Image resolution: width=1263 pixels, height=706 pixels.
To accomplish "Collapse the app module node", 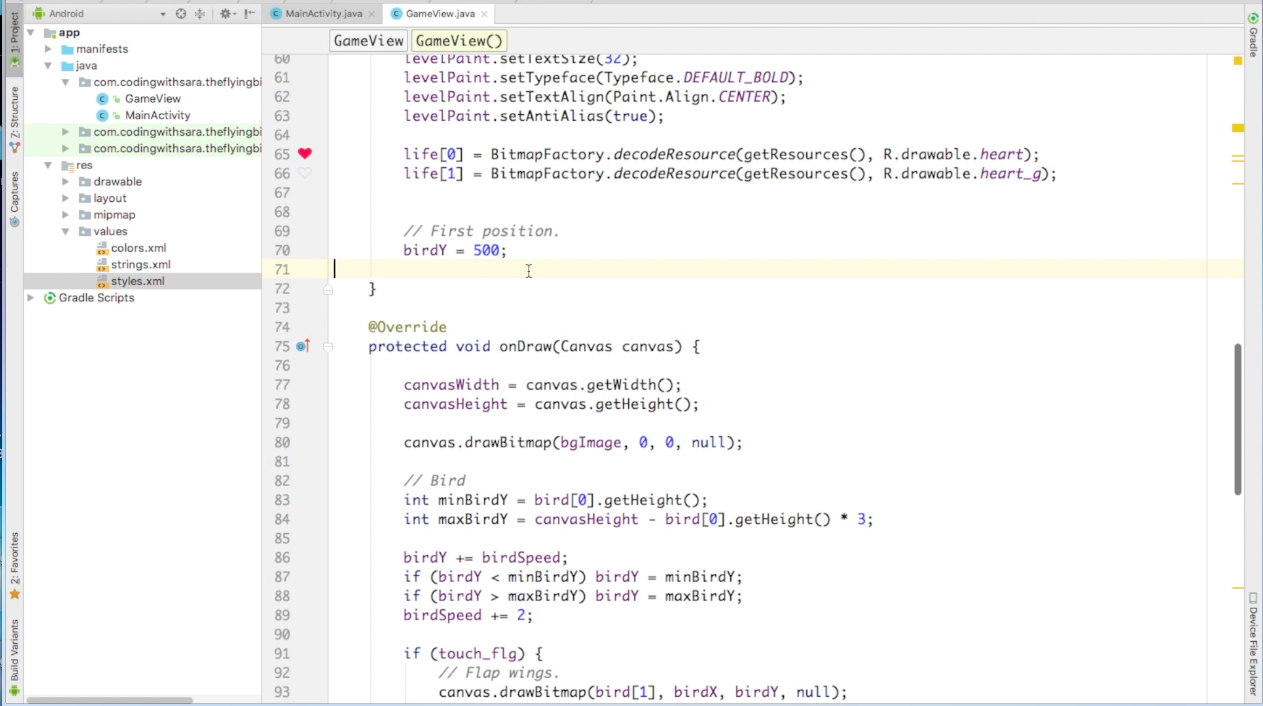I will pos(31,33).
